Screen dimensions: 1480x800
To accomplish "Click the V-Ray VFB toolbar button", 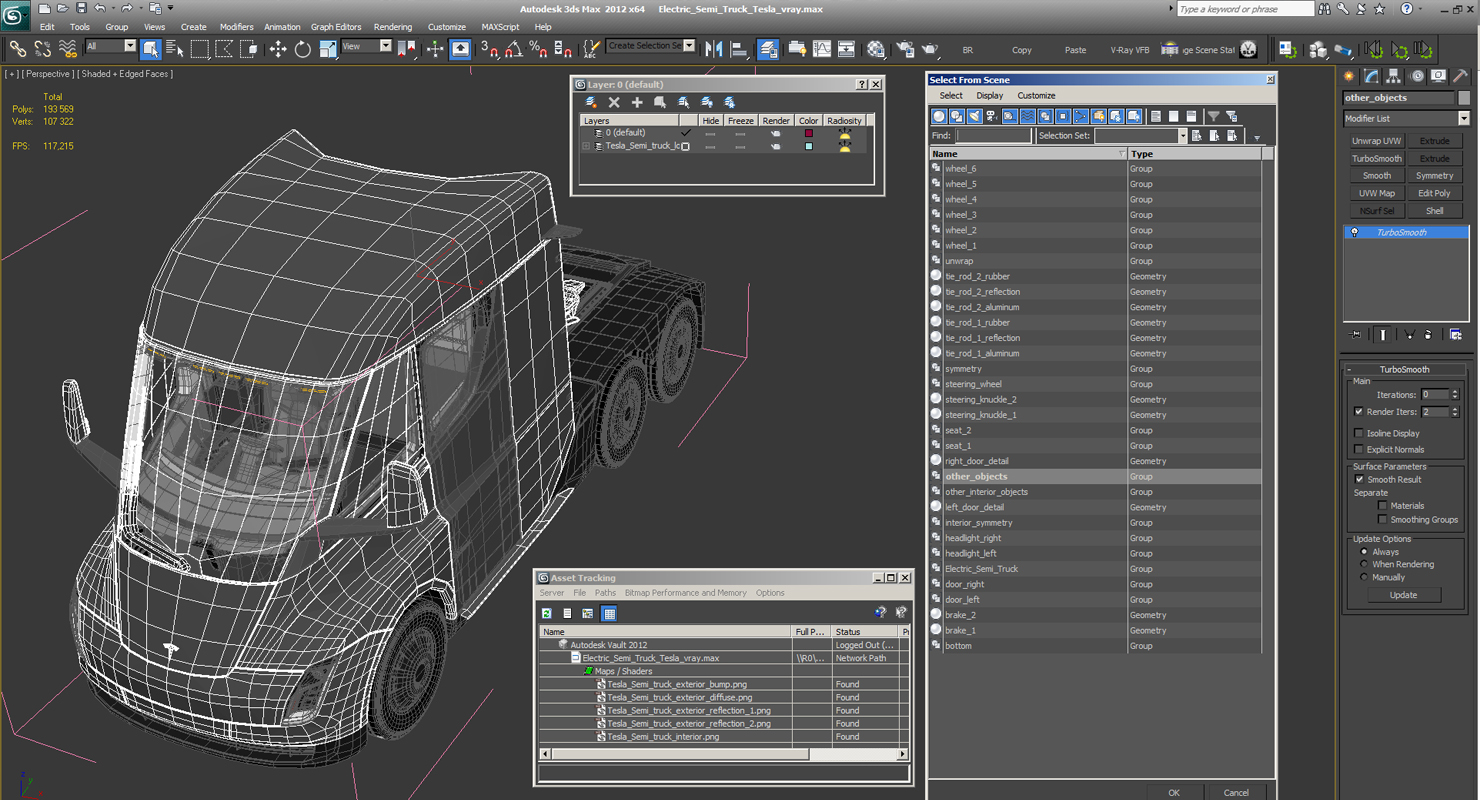I will pyautogui.click(x=1129, y=50).
